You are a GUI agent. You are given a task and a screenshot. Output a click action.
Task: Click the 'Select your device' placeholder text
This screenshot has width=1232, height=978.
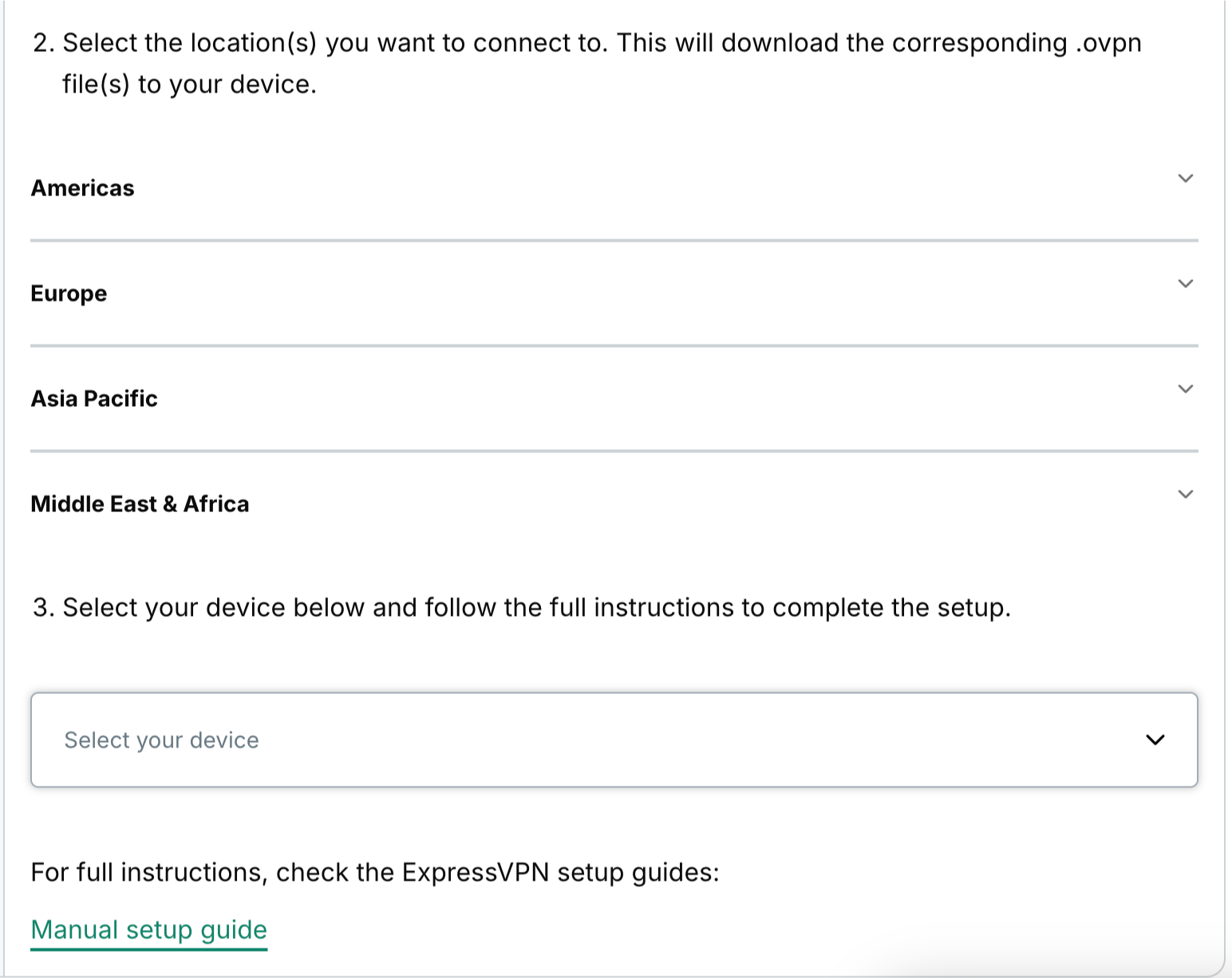pos(161,740)
